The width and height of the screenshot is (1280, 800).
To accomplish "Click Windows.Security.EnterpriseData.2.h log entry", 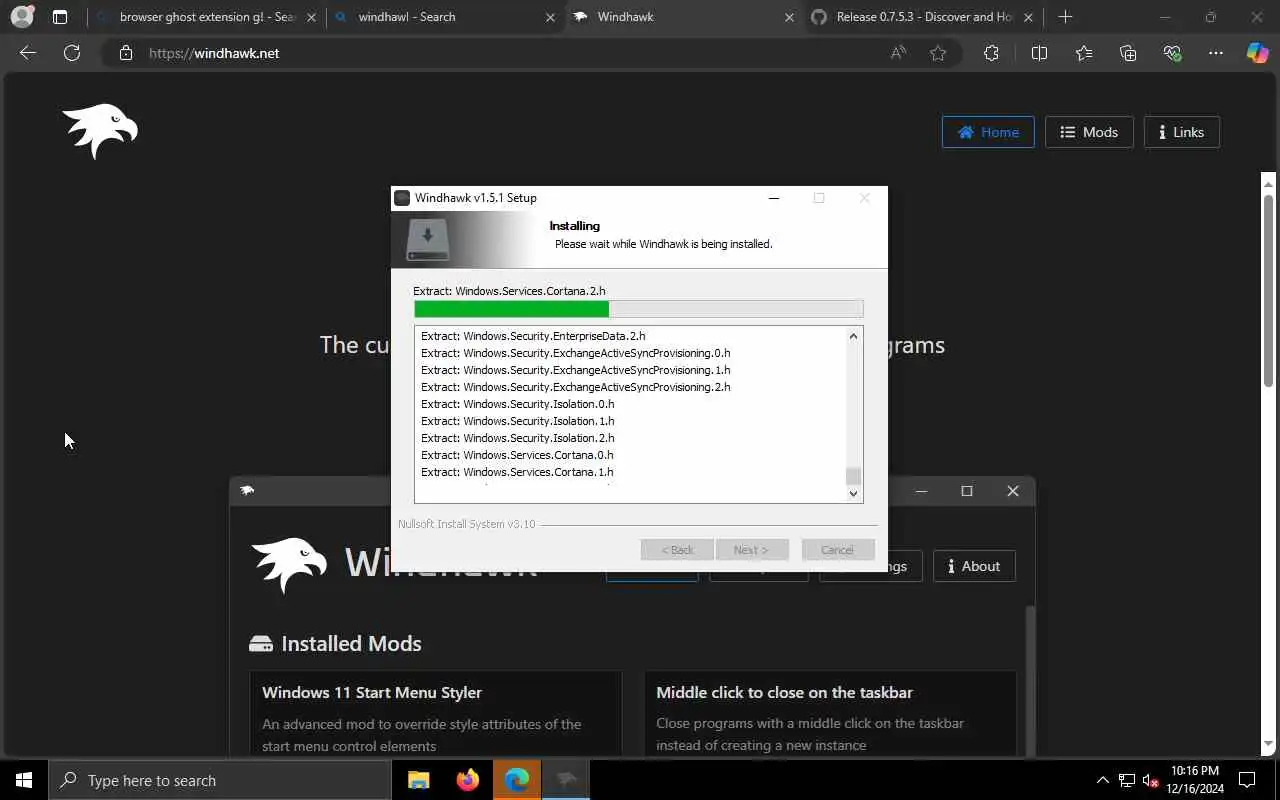I will (x=533, y=336).
